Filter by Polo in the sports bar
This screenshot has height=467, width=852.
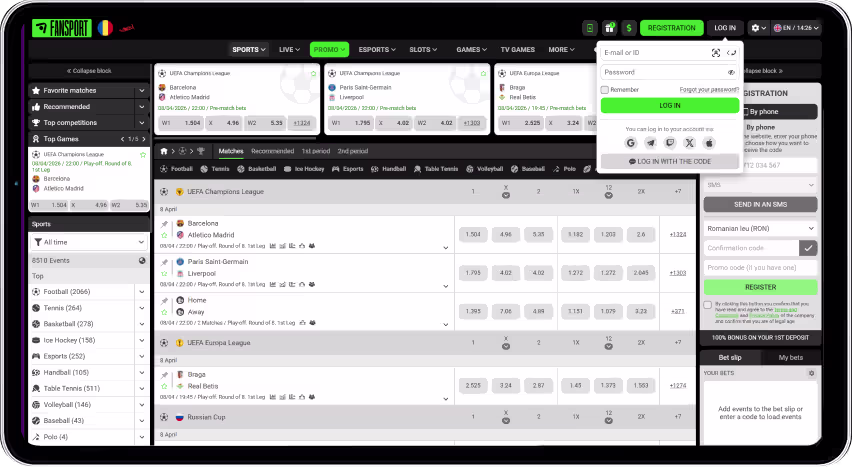point(564,169)
